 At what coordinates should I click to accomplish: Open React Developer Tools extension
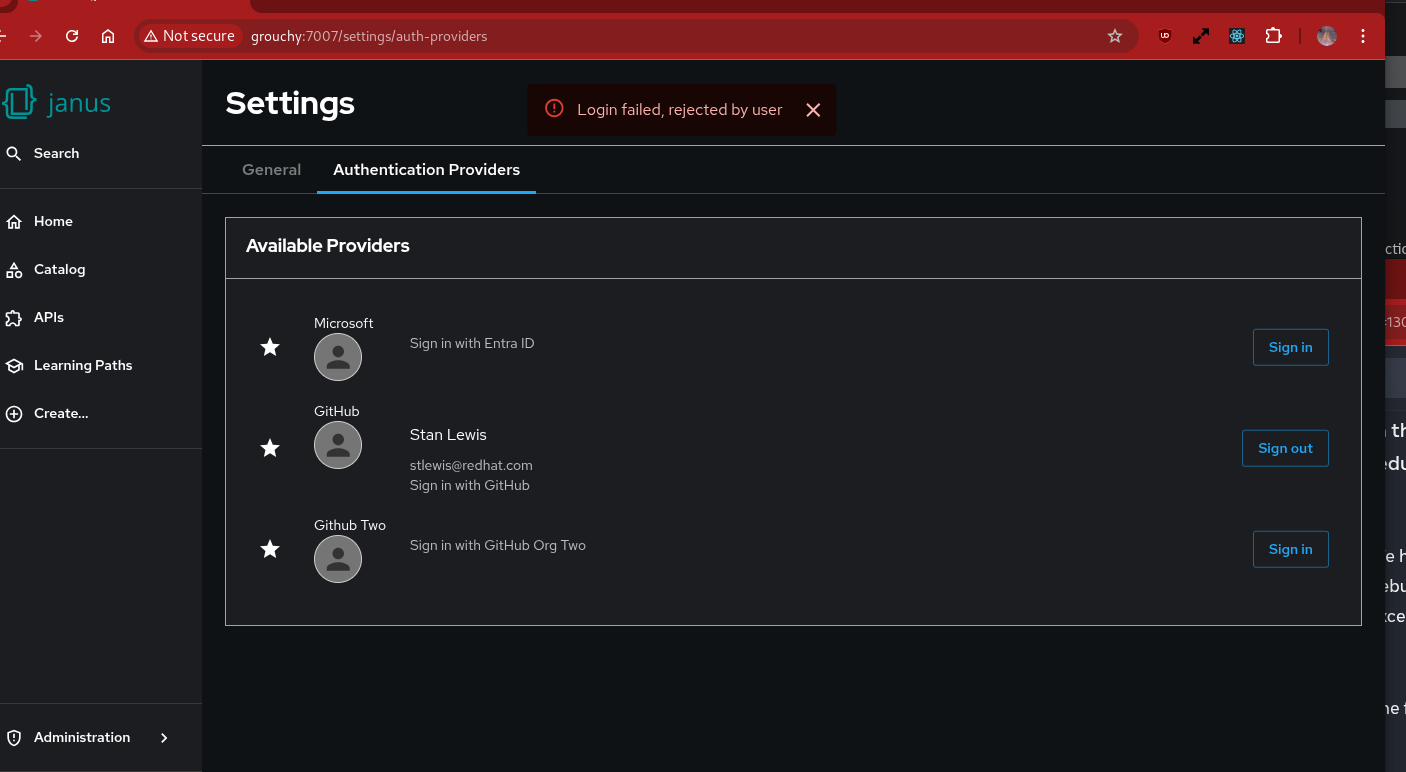click(x=1237, y=36)
